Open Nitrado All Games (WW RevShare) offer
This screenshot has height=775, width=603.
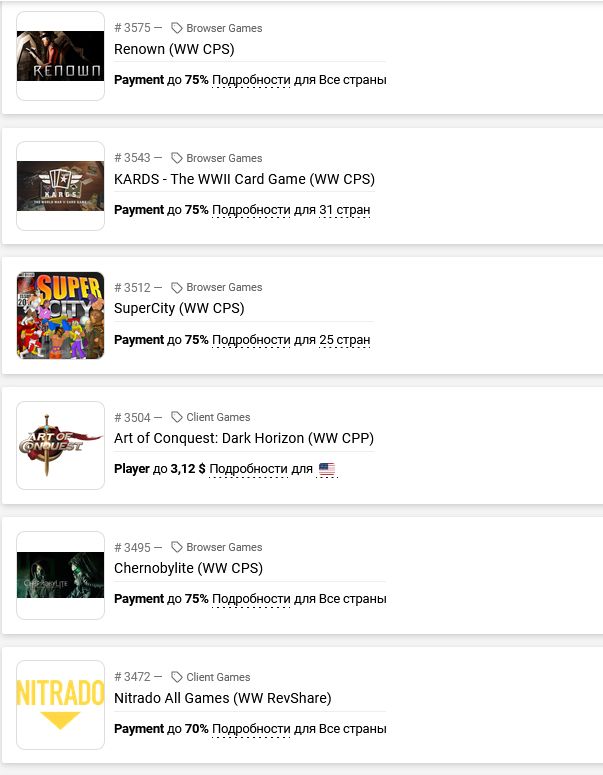pyautogui.click(x=222, y=698)
